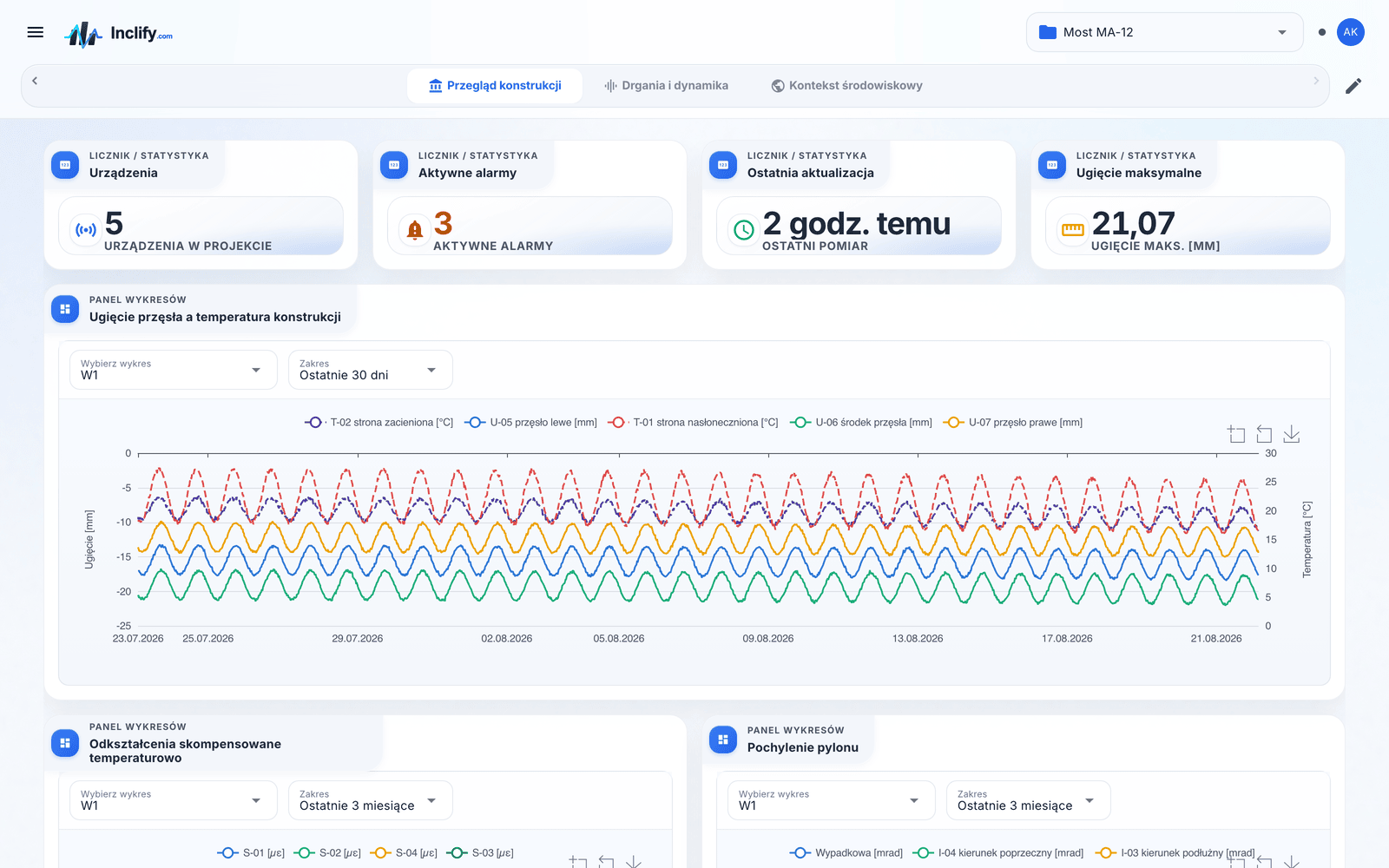Toggle U-06 środek przęsła series
This screenshot has height=868, width=1389.
[861, 423]
